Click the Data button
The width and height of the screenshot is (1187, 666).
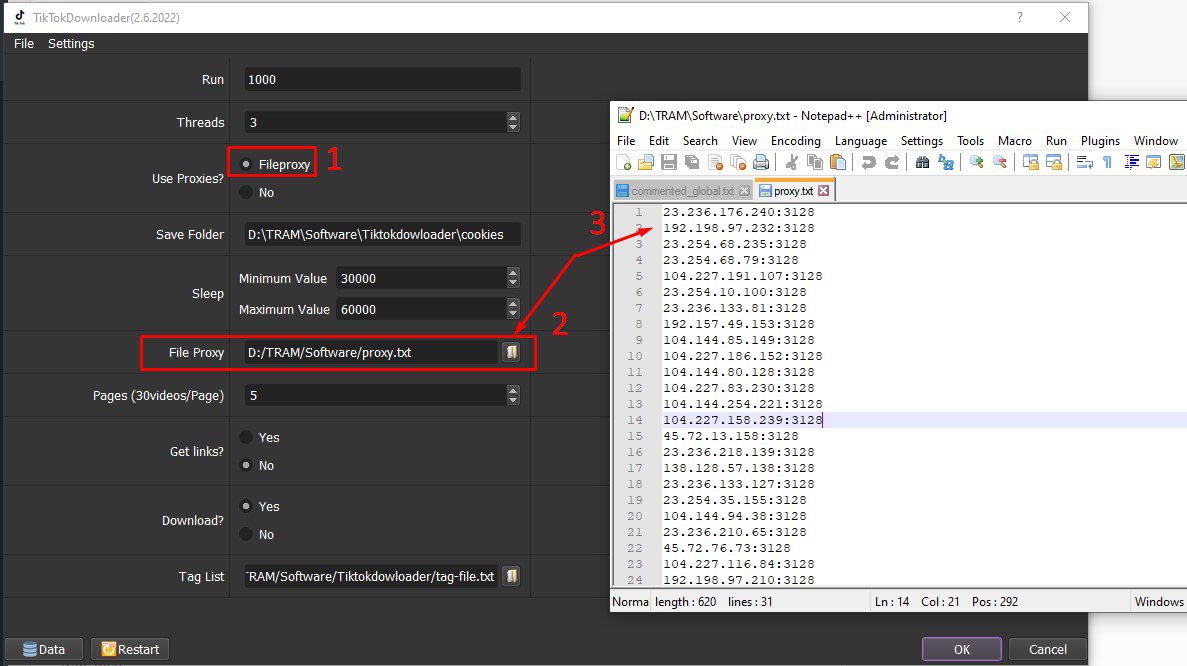[x=44, y=649]
